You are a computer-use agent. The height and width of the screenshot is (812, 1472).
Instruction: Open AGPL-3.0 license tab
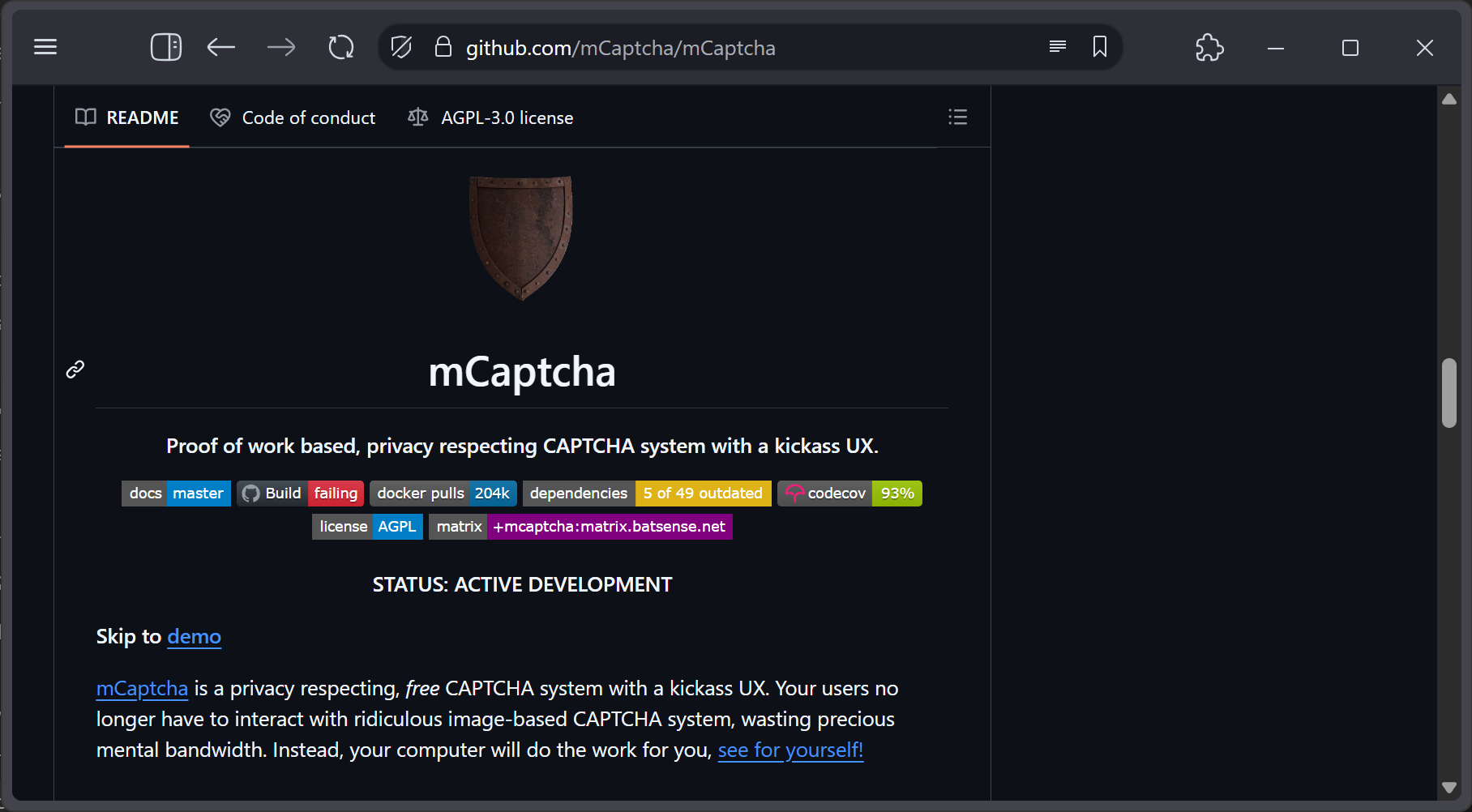[490, 118]
